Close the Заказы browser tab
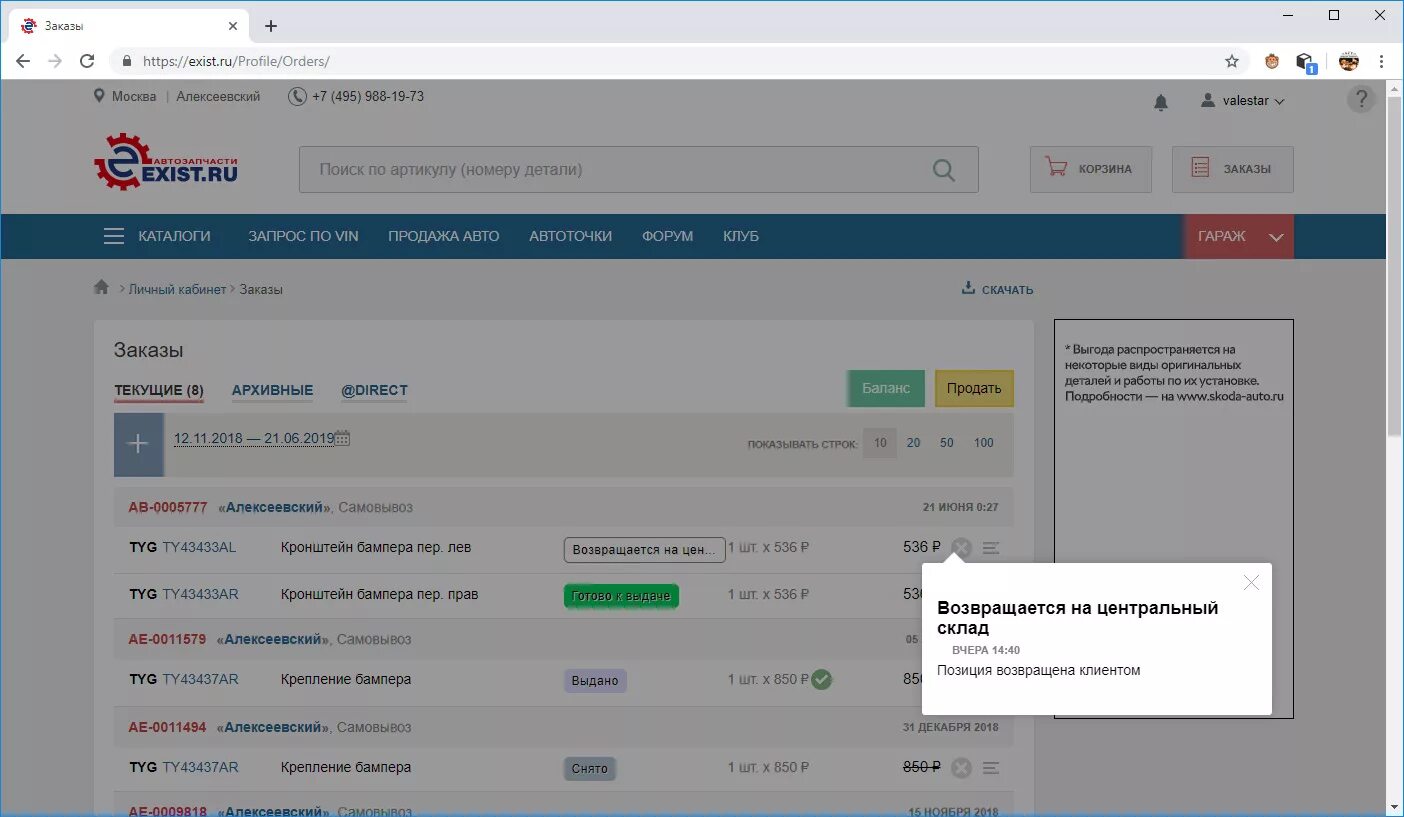1404x817 pixels. point(233,26)
